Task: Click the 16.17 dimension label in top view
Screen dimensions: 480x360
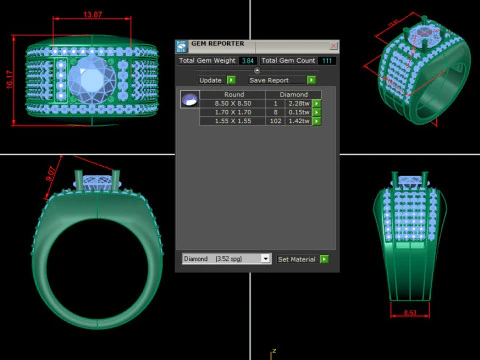Action: point(10,80)
